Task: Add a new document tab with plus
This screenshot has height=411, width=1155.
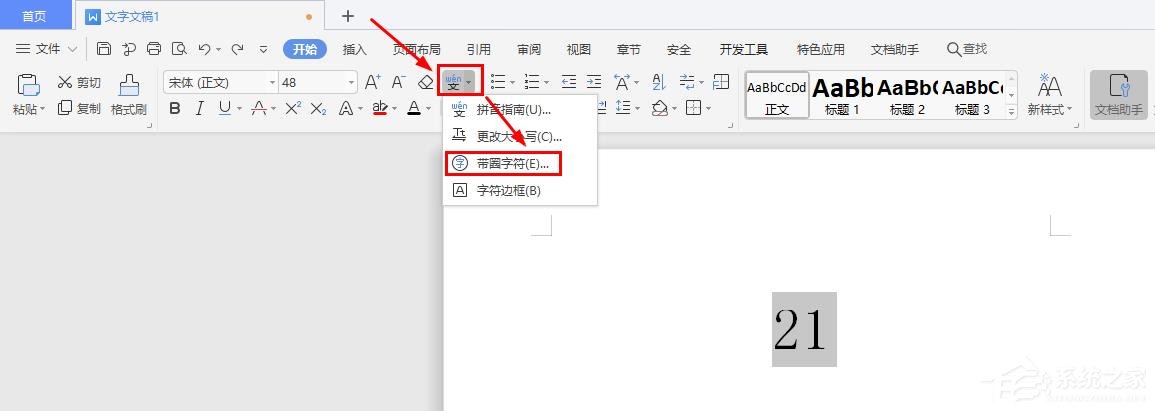Action: pos(348,15)
